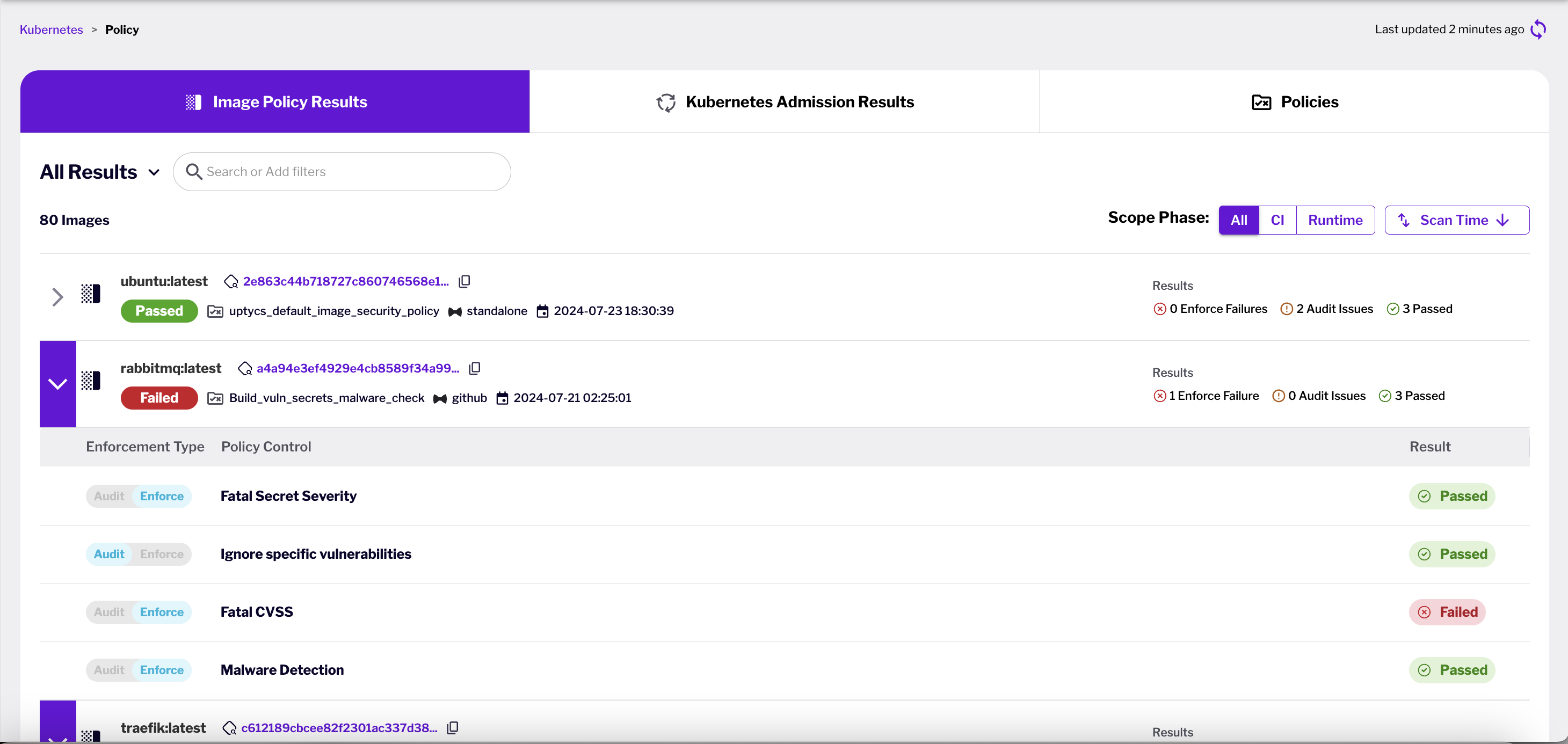Screen dimensions: 1568x744
Task: Click the refresh icon next to Last updated
Action: tap(1538, 29)
